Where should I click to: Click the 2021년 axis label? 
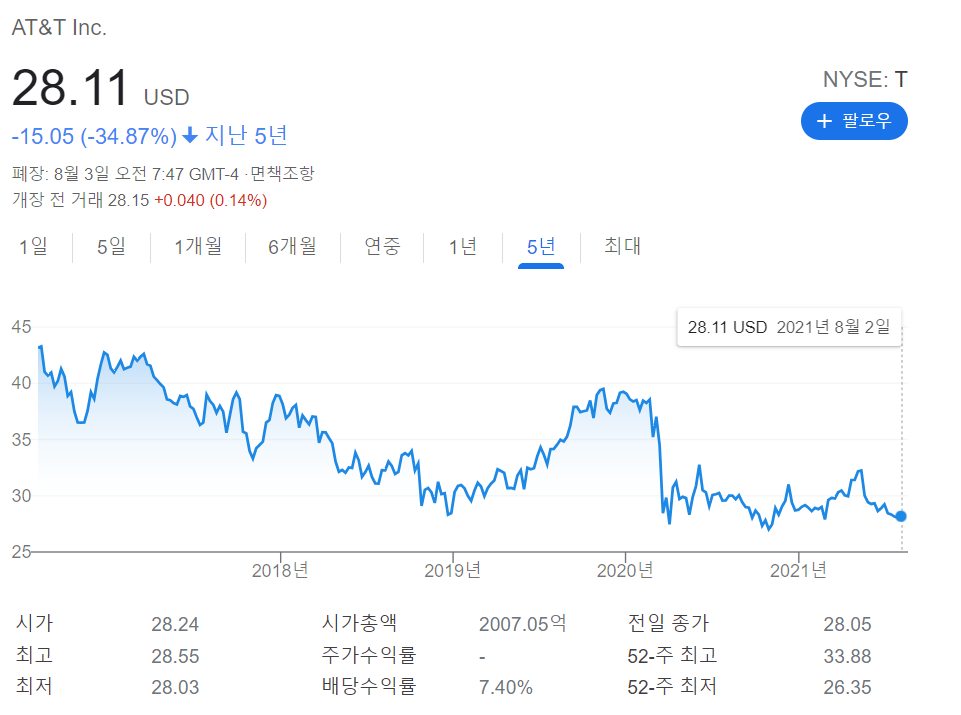point(798,570)
